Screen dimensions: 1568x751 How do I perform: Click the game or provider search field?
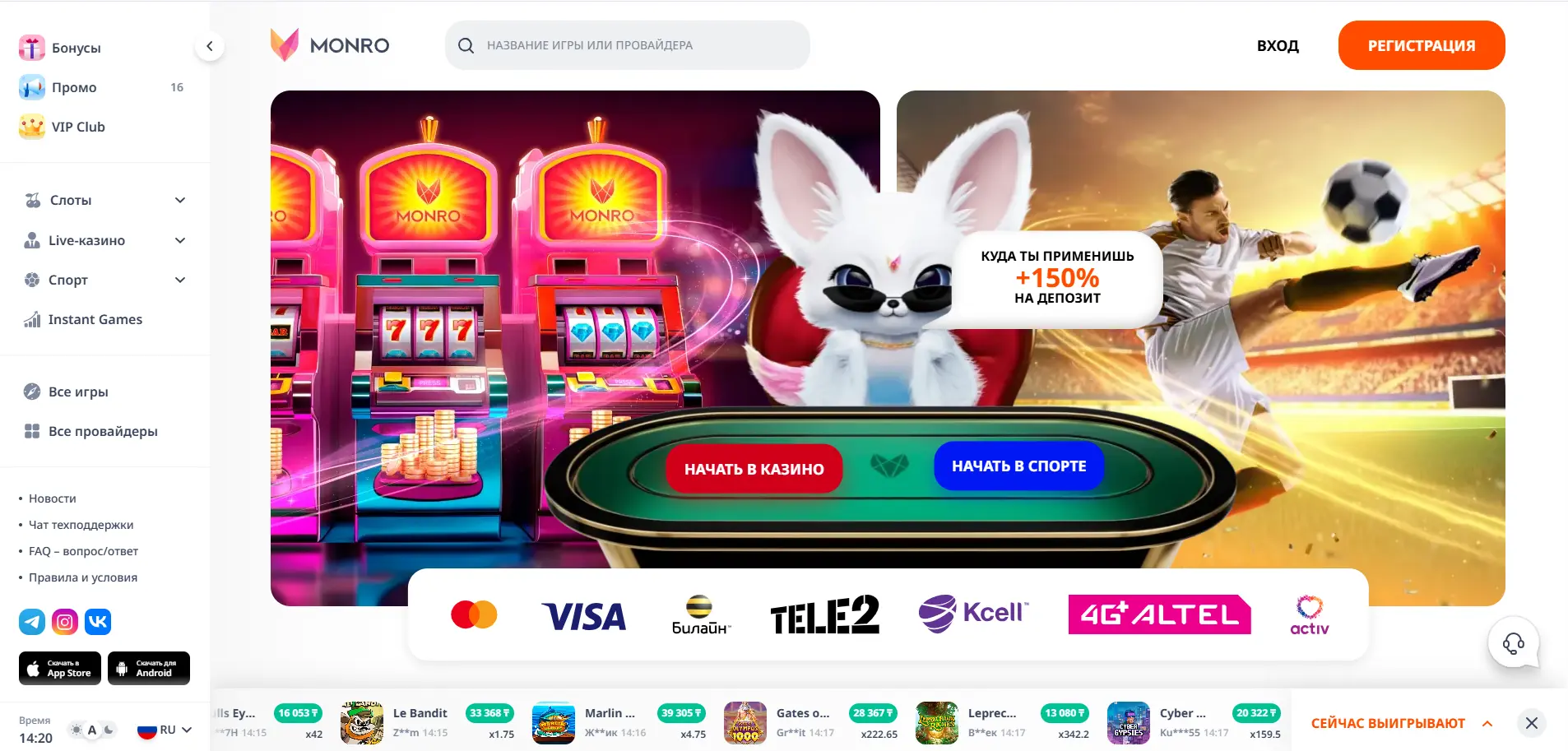click(628, 45)
